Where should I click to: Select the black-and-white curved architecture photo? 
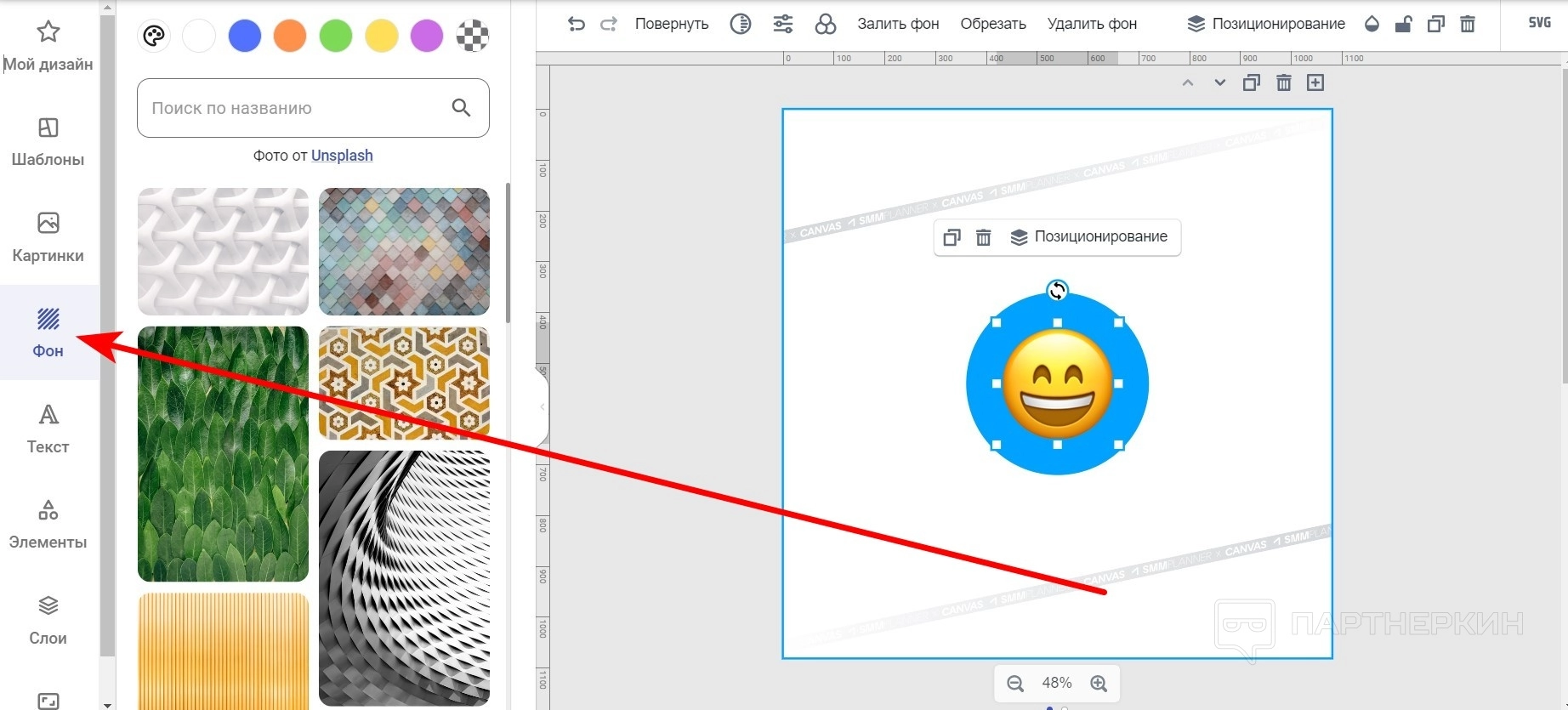pos(404,578)
